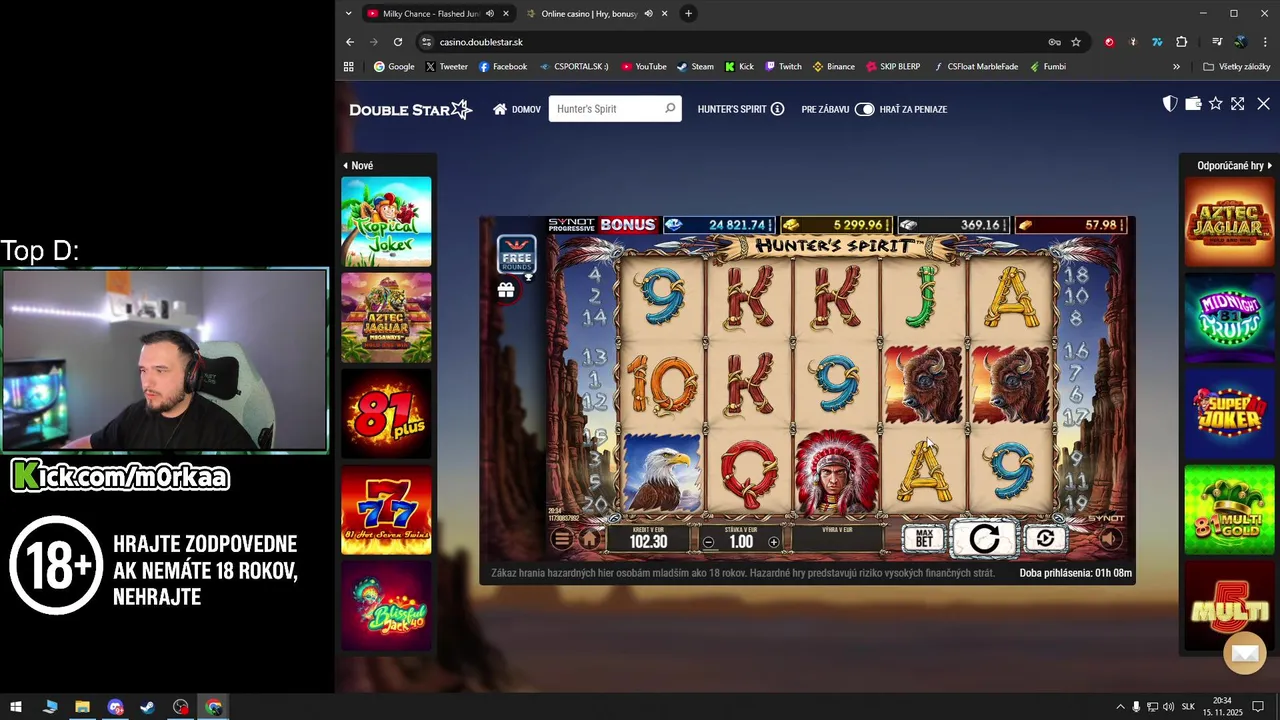Click the MAX BET button
1280x720 pixels.
pyautogui.click(x=923, y=539)
